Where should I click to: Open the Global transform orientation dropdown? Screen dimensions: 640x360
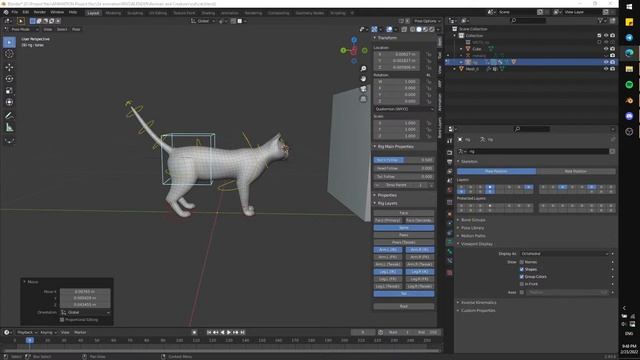pyautogui.click(x=203, y=21)
